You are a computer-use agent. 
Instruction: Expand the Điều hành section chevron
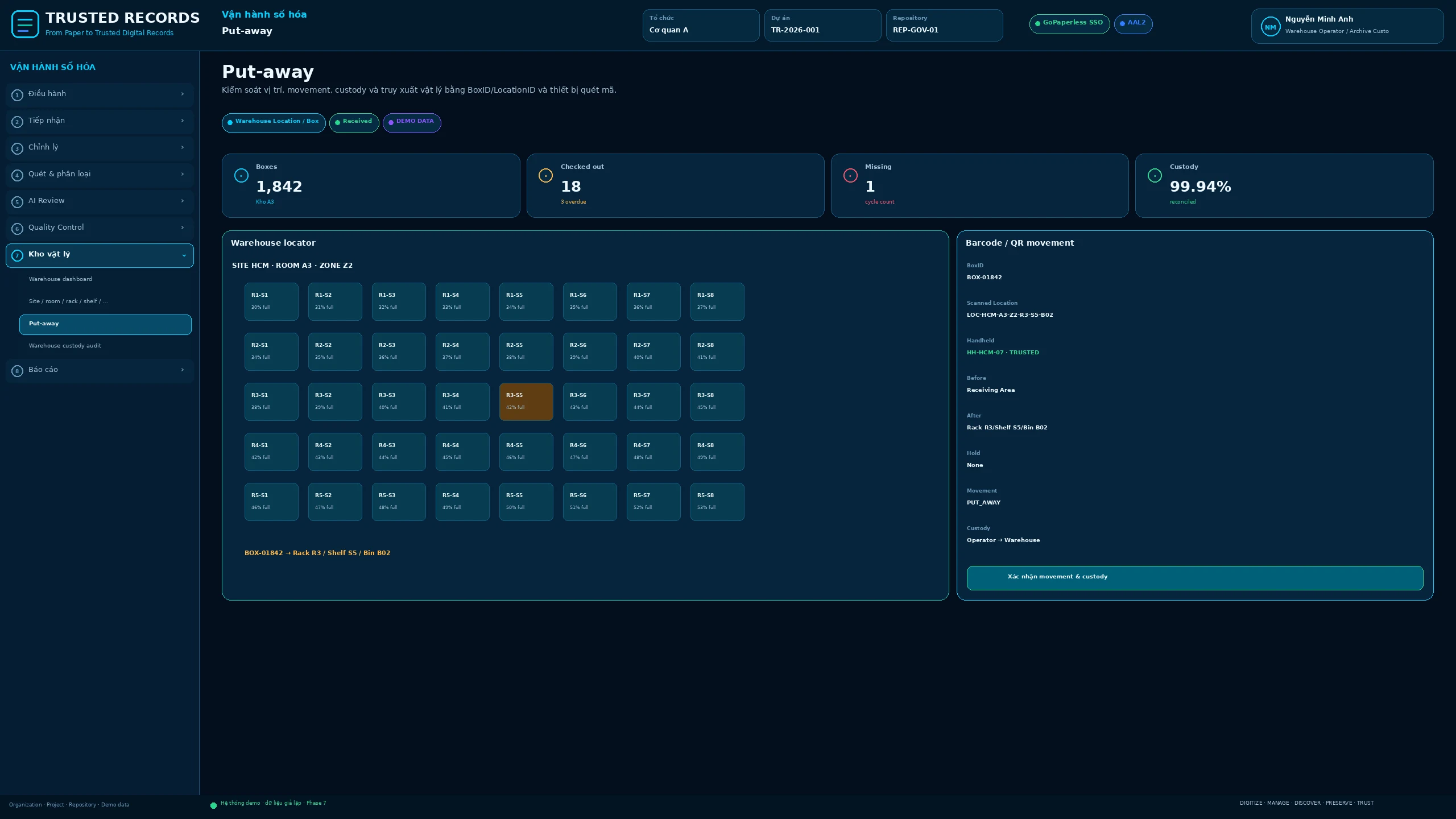[183, 94]
